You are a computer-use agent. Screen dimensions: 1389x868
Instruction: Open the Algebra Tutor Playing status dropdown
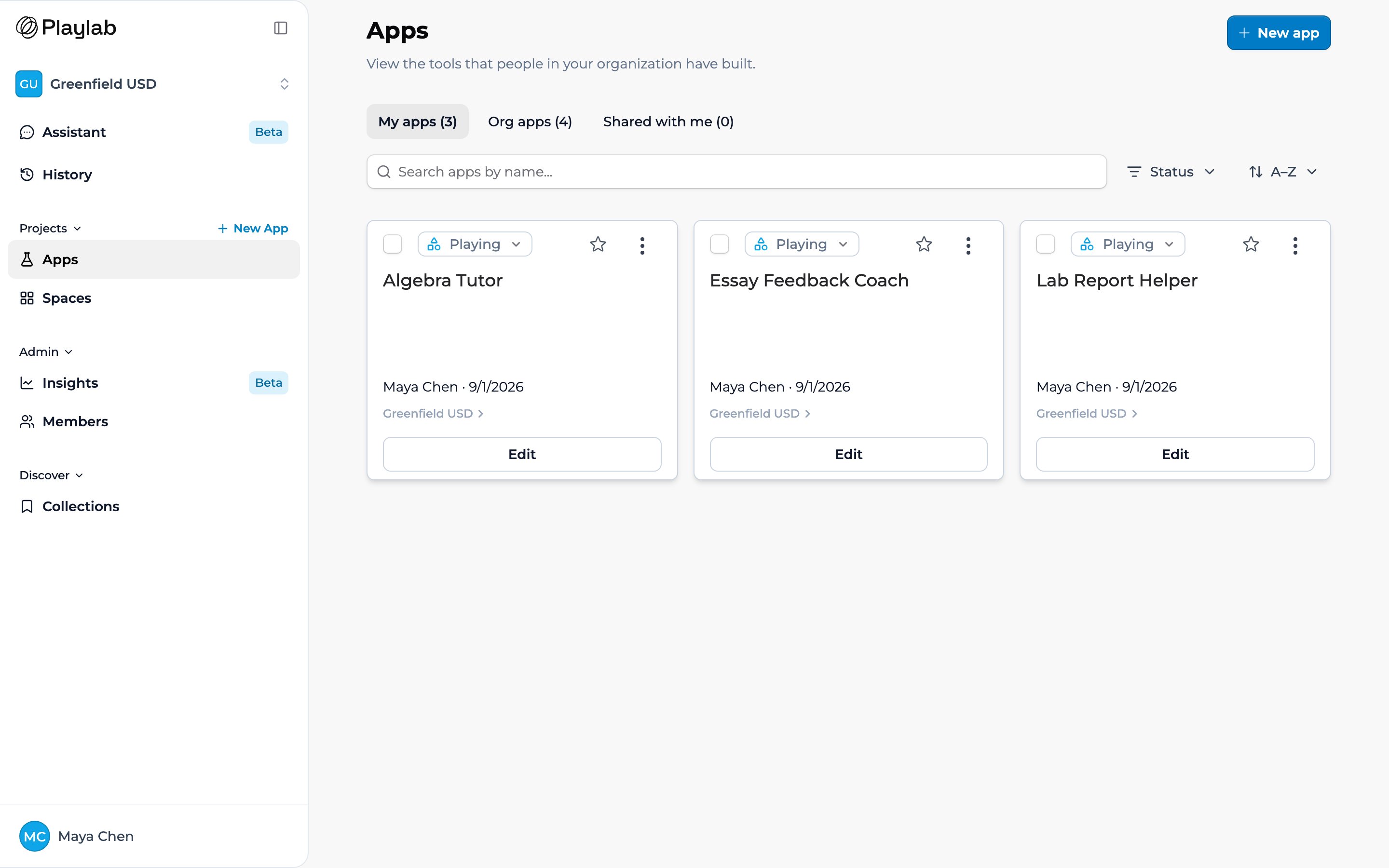pyautogui.click(x=475, y=244)
